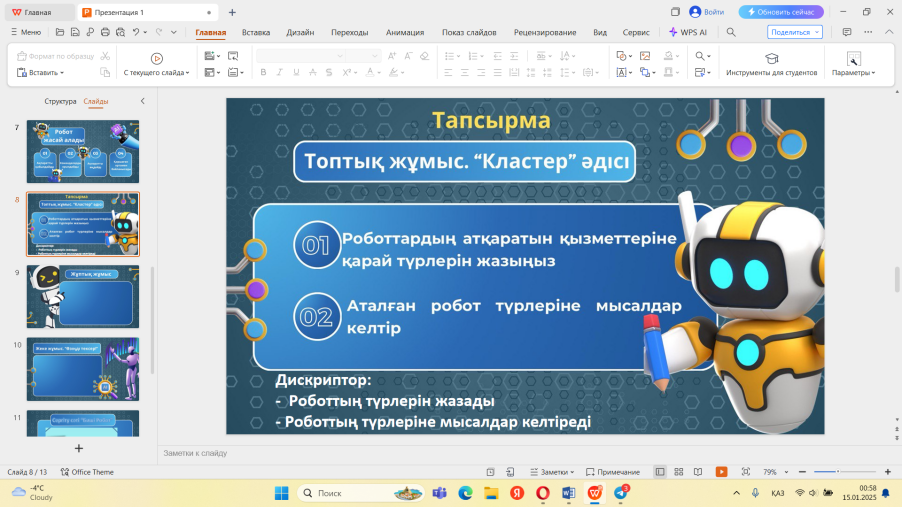Open the Параметры dropdown
Image resolution: width=902 pixels, height=507 pixels.
tap(853, 73)
